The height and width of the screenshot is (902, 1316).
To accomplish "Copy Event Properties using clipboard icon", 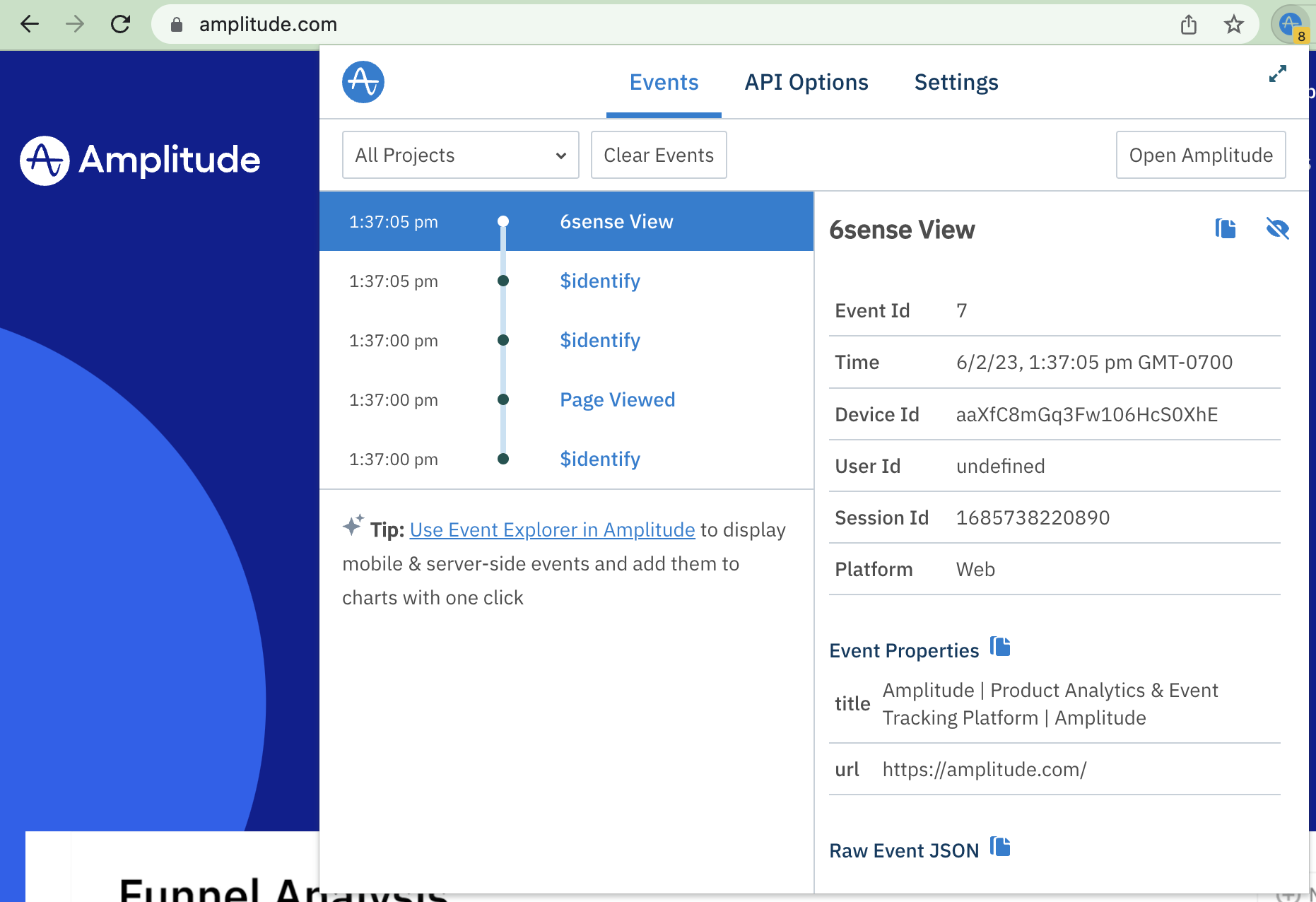I will tap(1000, 647).
